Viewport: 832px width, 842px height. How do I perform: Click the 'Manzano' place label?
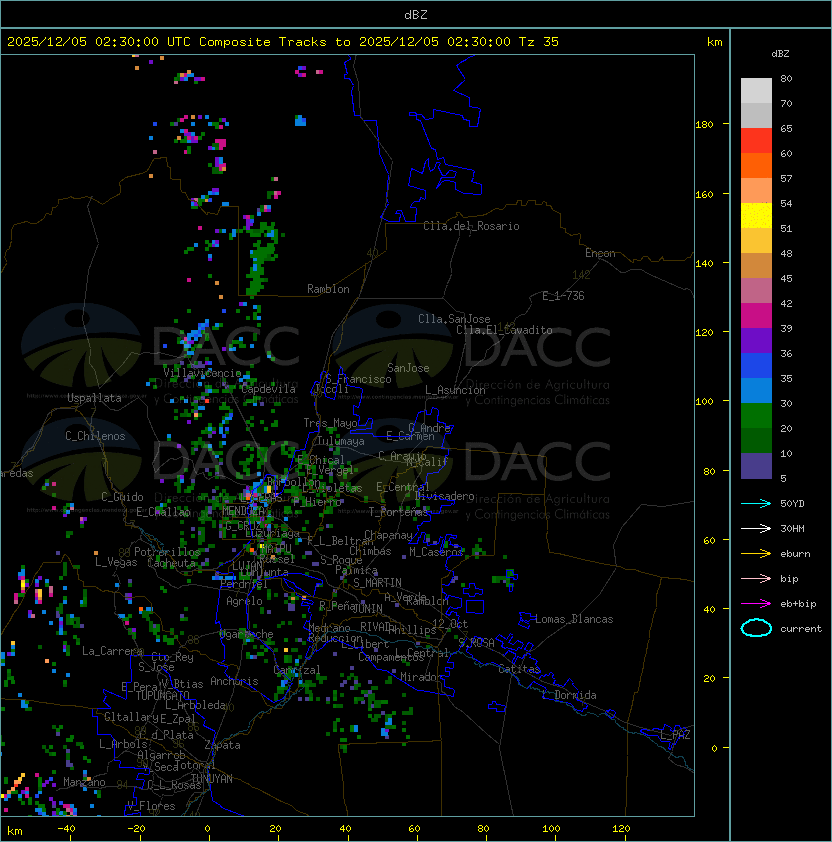click(x=84, y=782)
